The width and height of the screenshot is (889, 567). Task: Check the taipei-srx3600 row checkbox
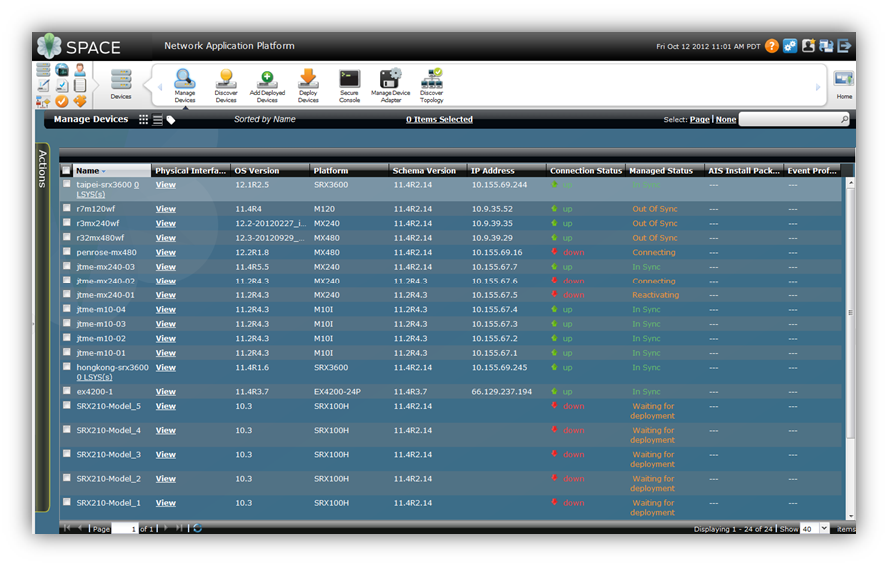66,184
